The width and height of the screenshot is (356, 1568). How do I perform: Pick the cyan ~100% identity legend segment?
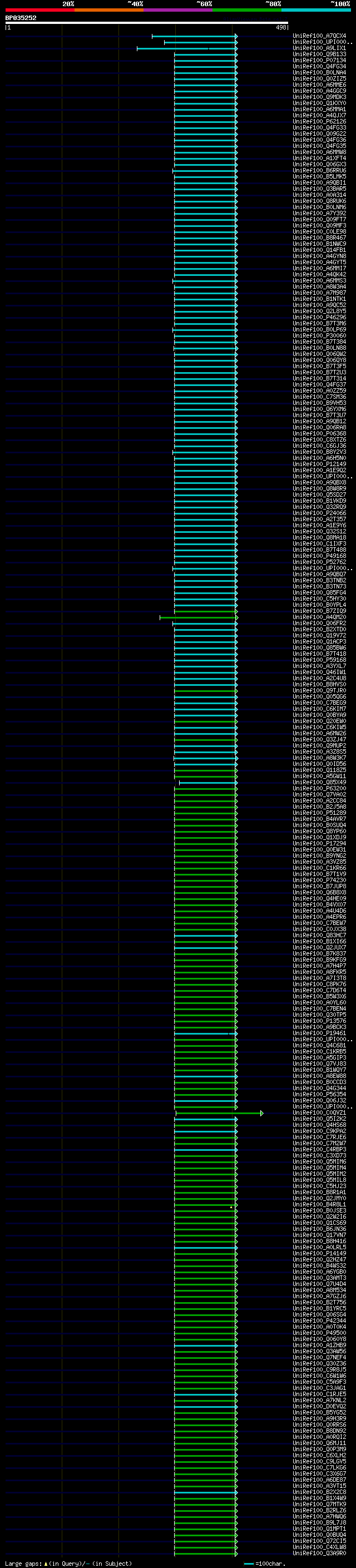[316, 10]
